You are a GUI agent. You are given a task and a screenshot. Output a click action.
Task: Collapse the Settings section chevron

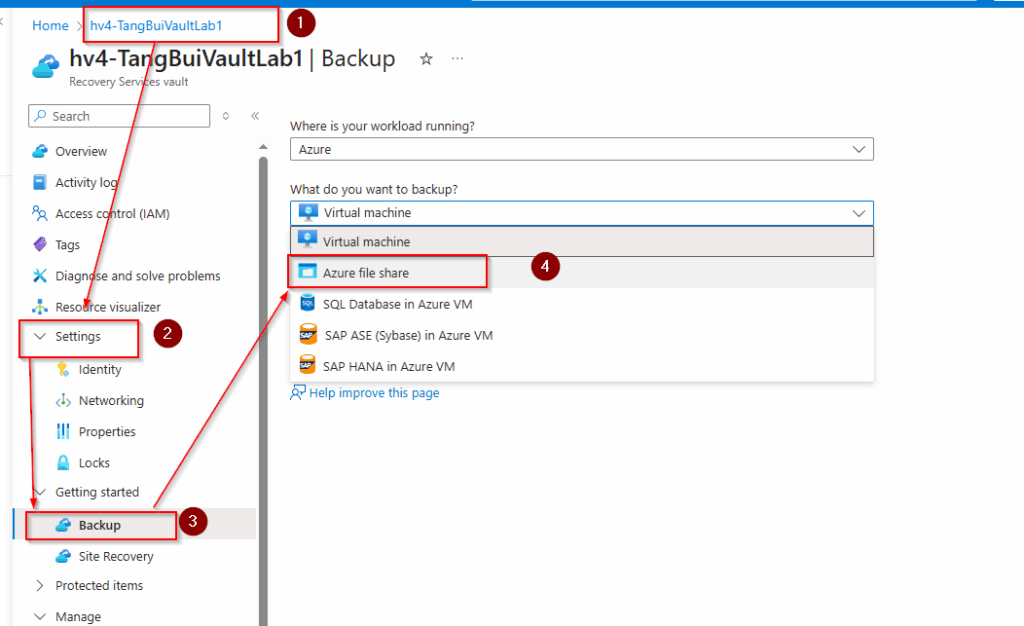(x=40, y=336)
